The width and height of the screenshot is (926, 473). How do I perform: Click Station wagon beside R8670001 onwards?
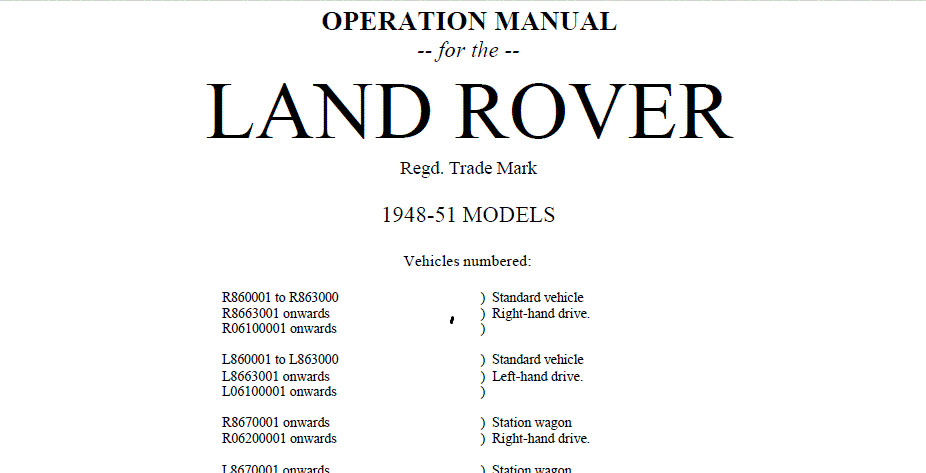pos(531,423)
